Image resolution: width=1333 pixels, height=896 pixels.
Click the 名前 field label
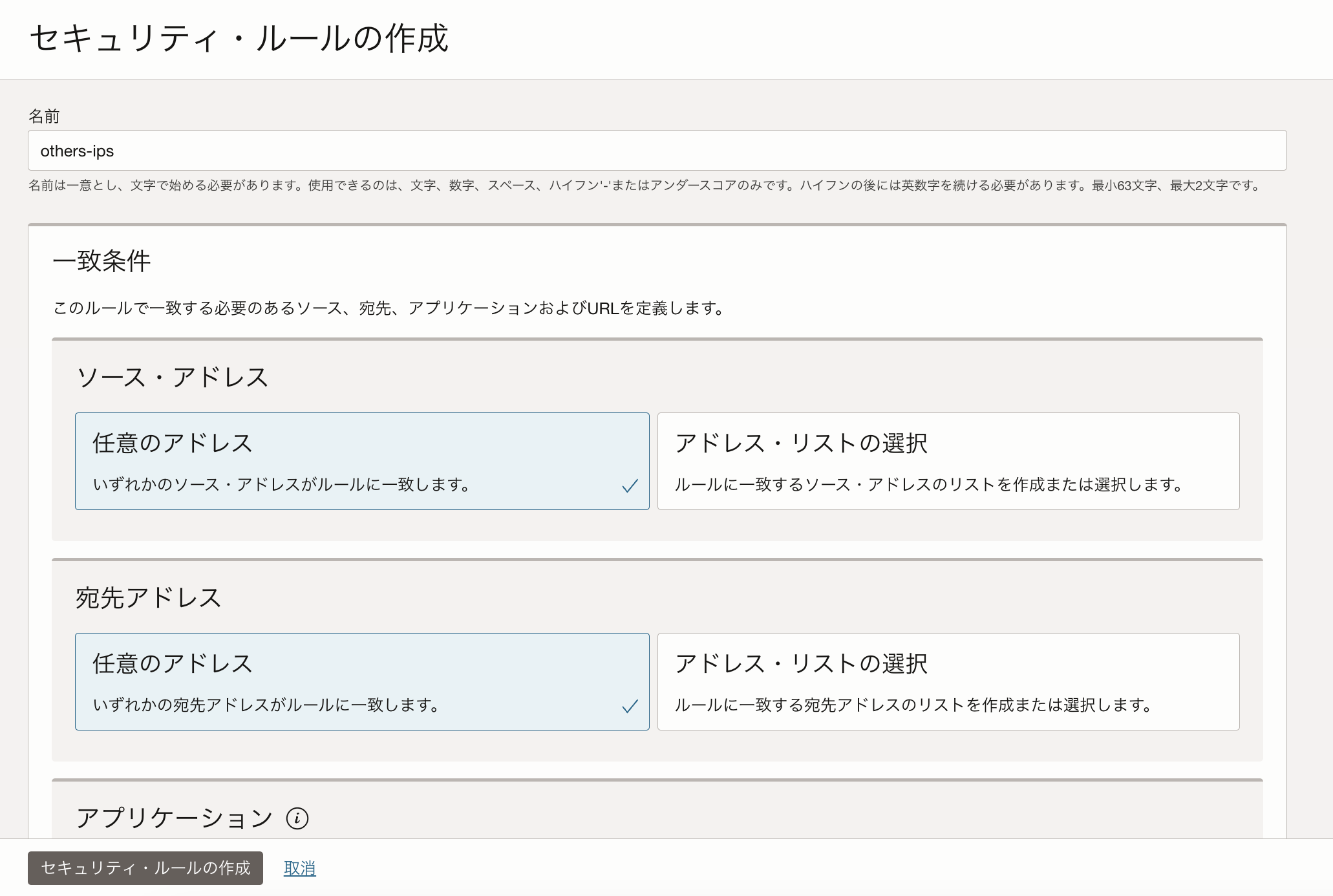[44, 116]
